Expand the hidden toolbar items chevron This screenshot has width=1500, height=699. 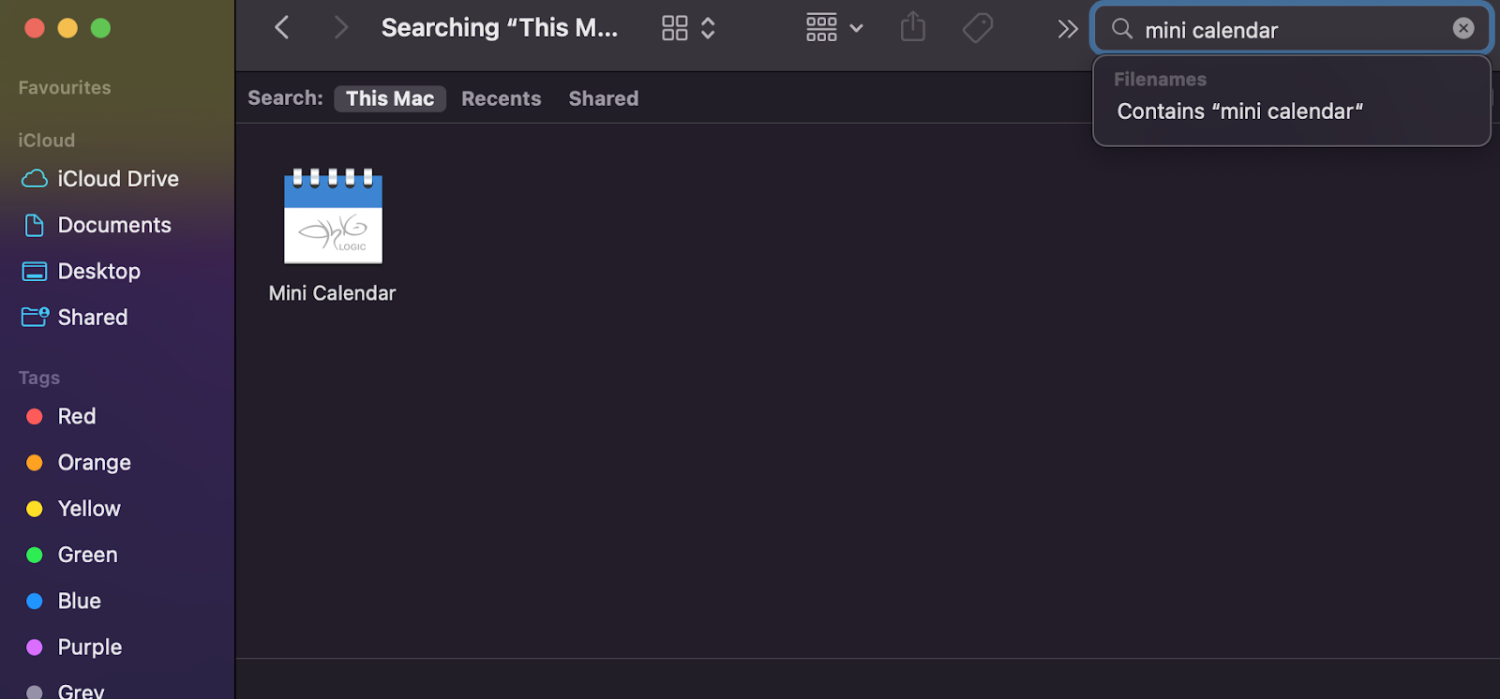click(1066, 27)
